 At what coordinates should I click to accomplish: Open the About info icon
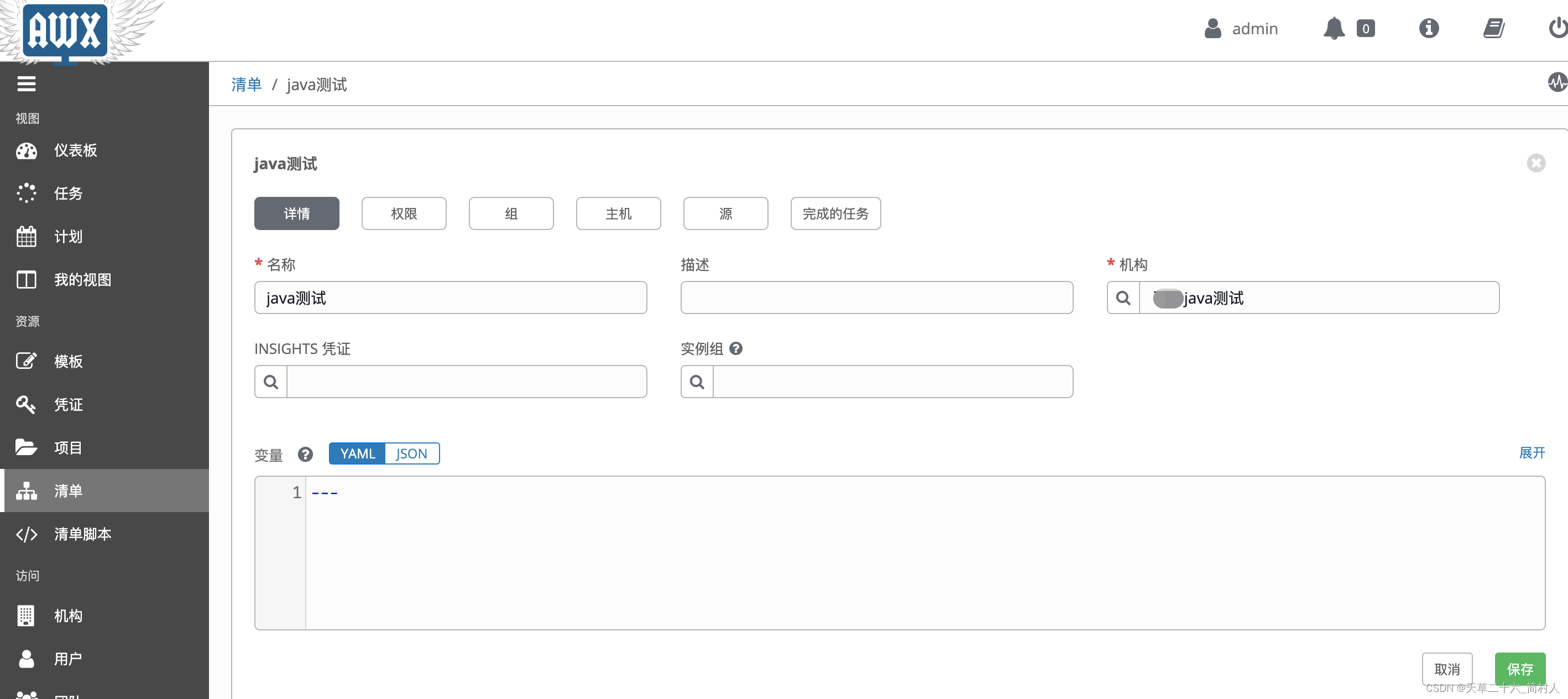[x=1428, y=29]
